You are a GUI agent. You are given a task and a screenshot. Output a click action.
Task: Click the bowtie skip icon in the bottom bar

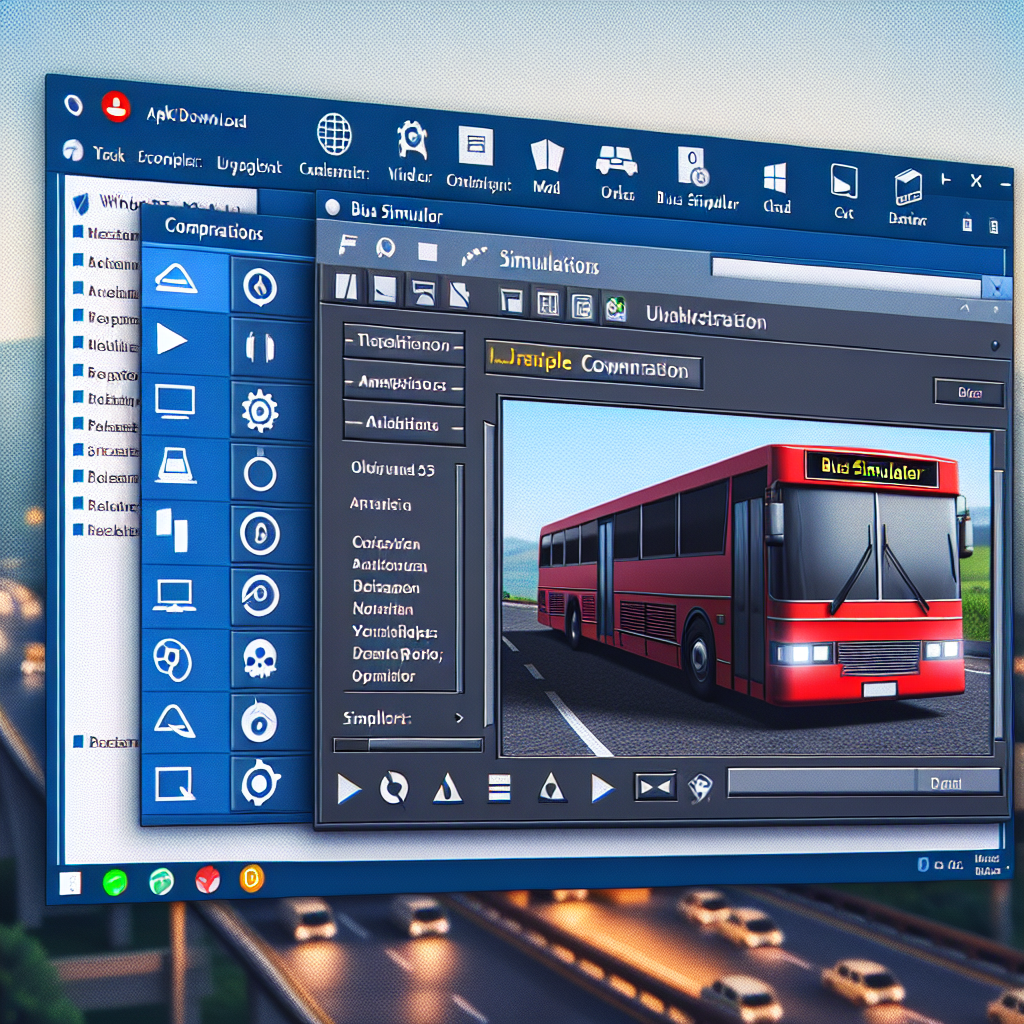[655, 787]
